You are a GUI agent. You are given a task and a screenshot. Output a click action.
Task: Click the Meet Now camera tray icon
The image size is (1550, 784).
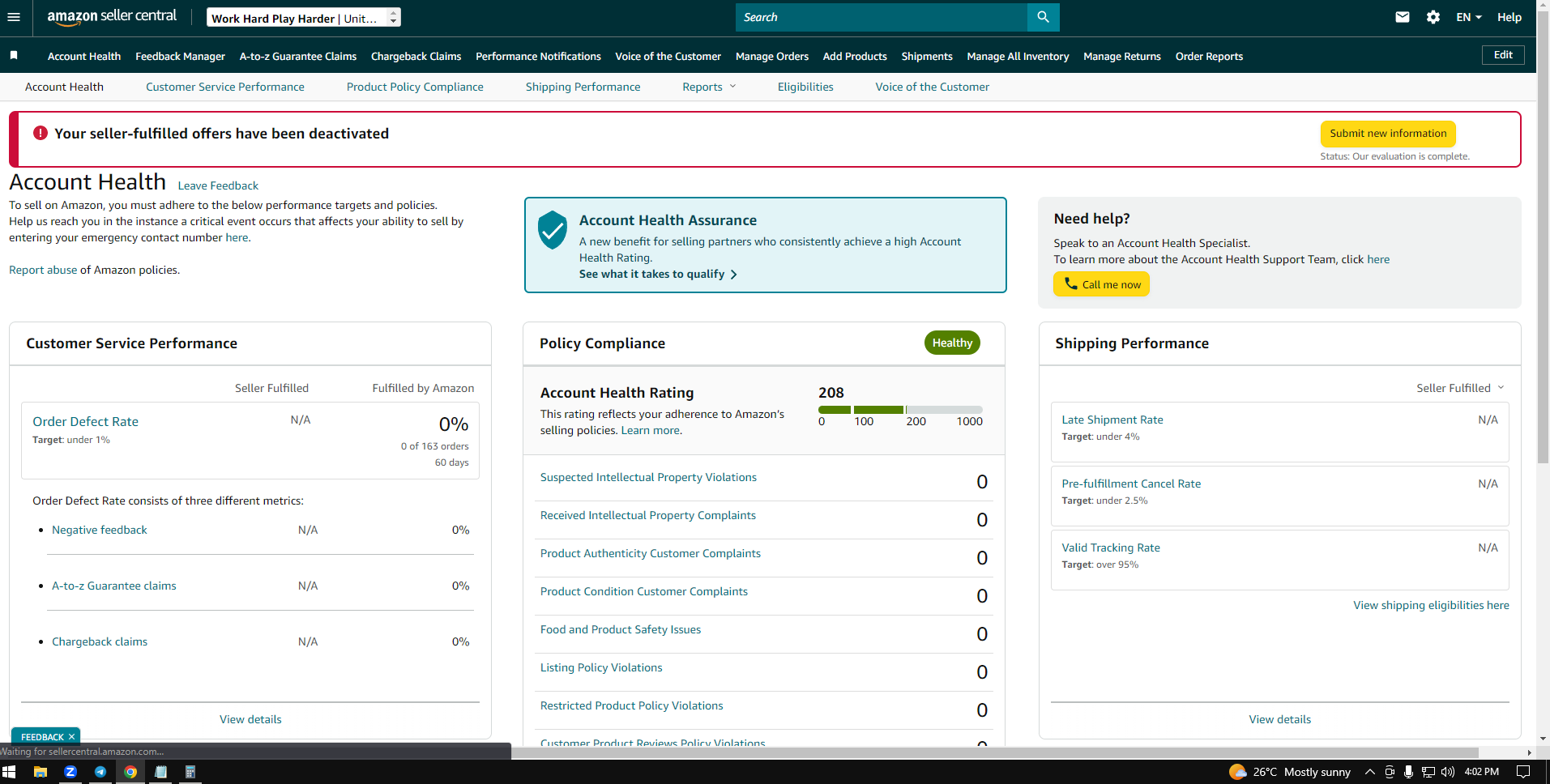tap(1390, 772)
